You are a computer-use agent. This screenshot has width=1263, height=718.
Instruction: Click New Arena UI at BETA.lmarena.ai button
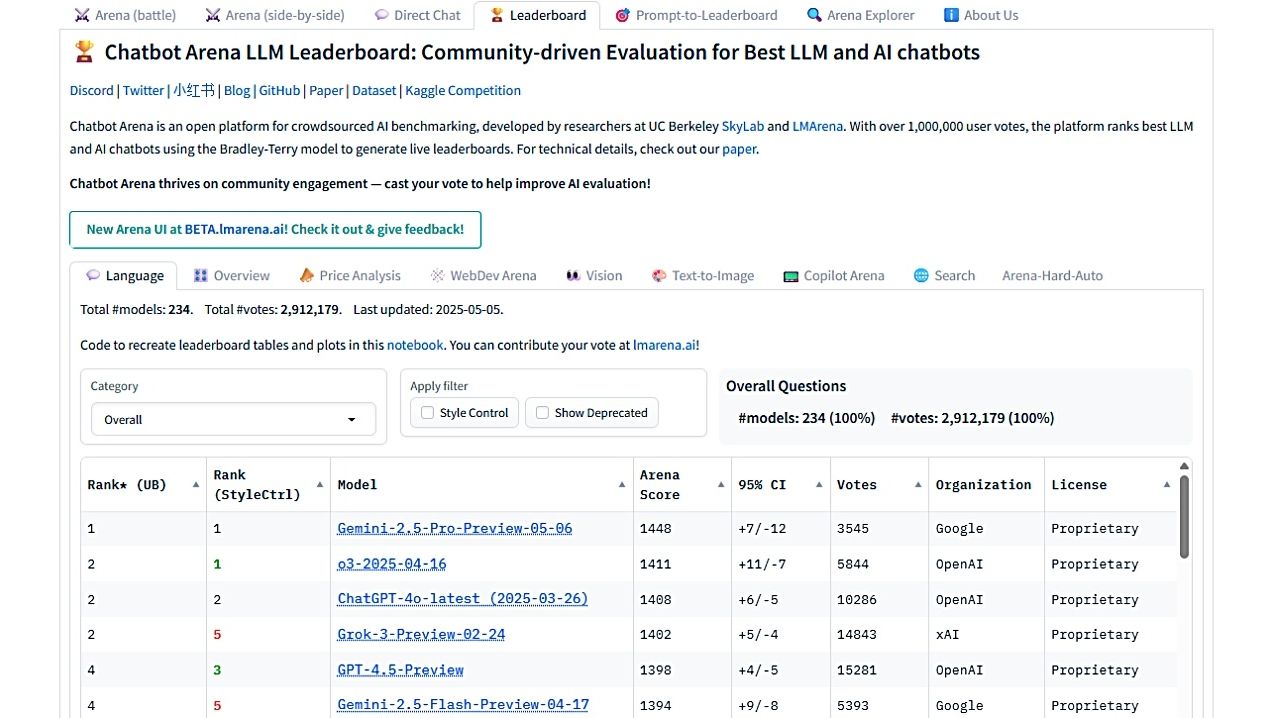[275, 229]
